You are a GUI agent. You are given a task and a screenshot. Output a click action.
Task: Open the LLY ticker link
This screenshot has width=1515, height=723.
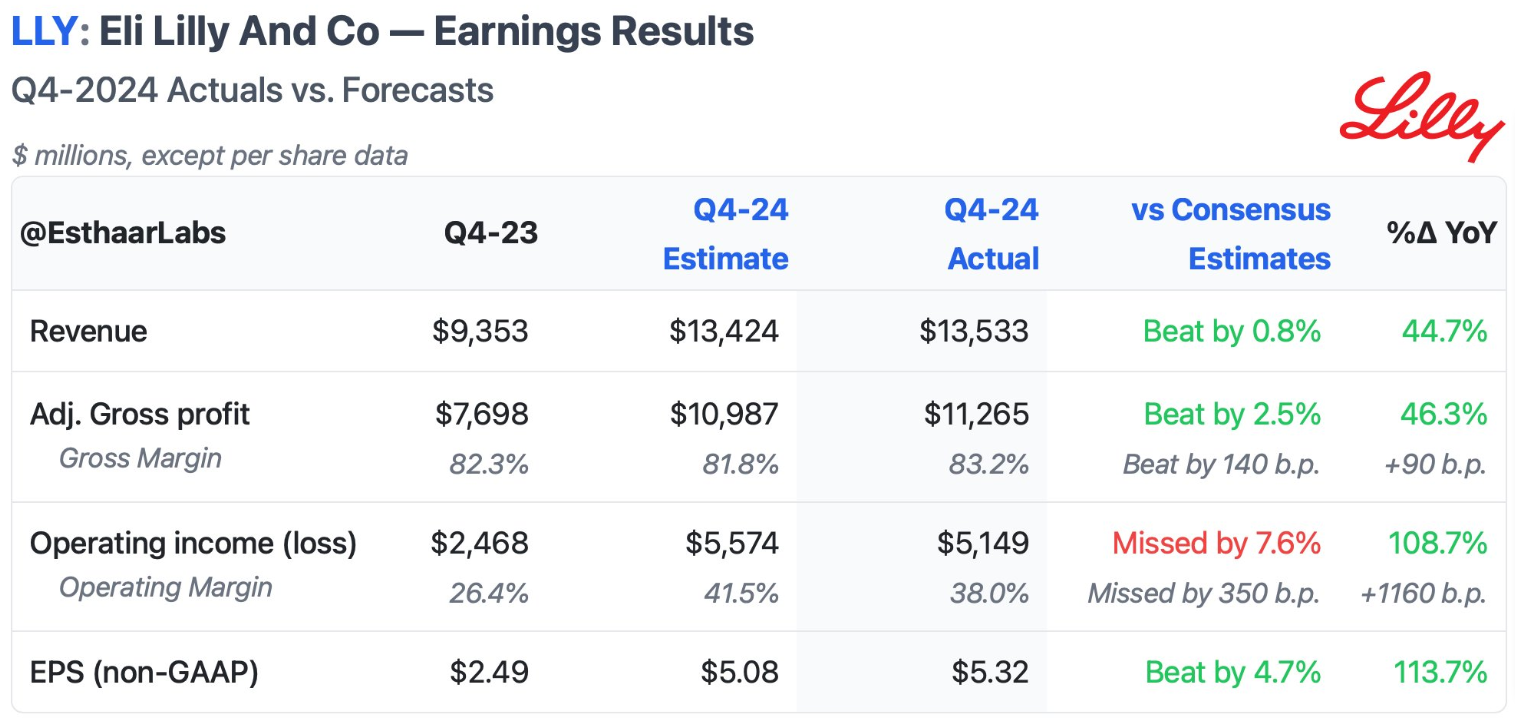click(43, 32)
